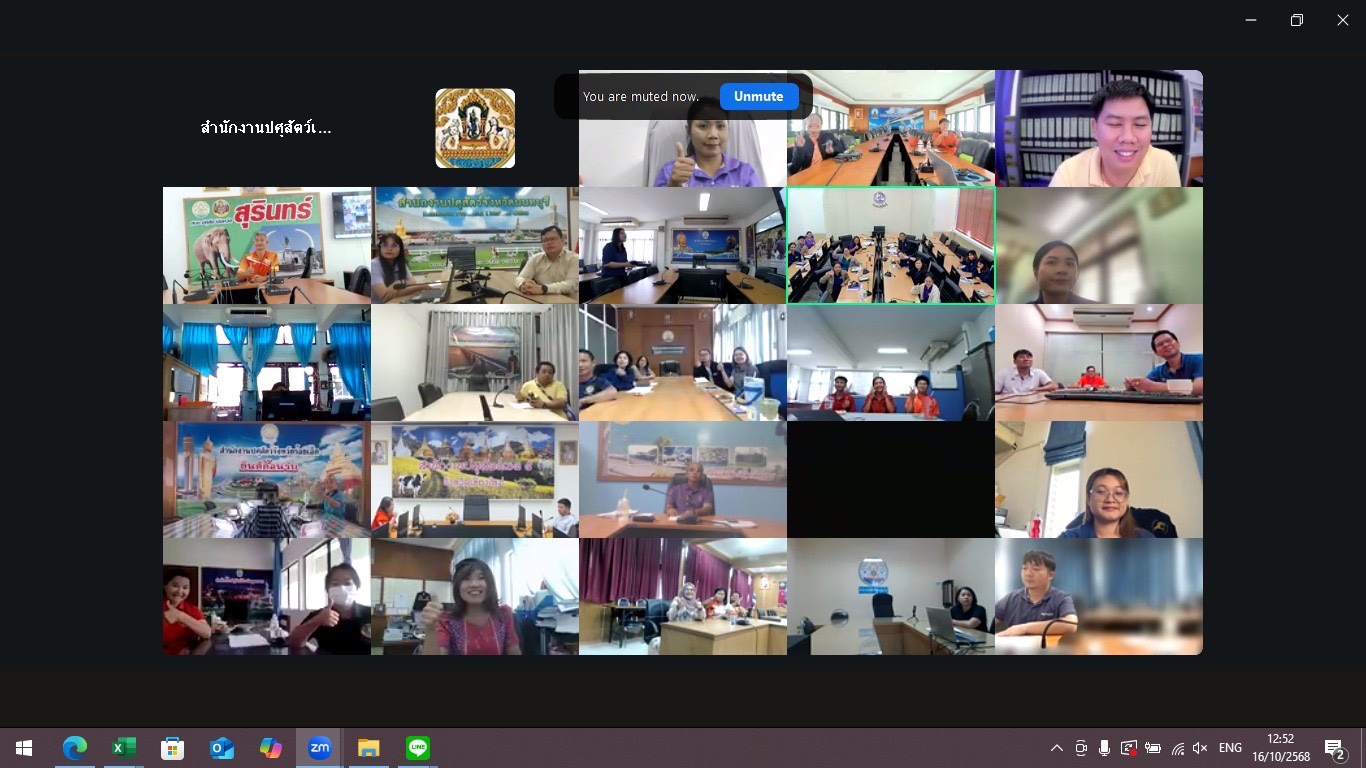Image resolution: width=1366 pixels, height=768 pixels.
Task: Expand the hidden system tray icons
Action: (x=1056, y=748)
